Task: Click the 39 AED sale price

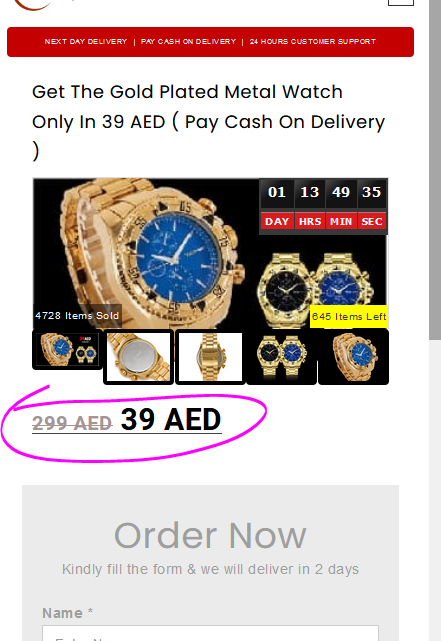Action: click(171, 419)
